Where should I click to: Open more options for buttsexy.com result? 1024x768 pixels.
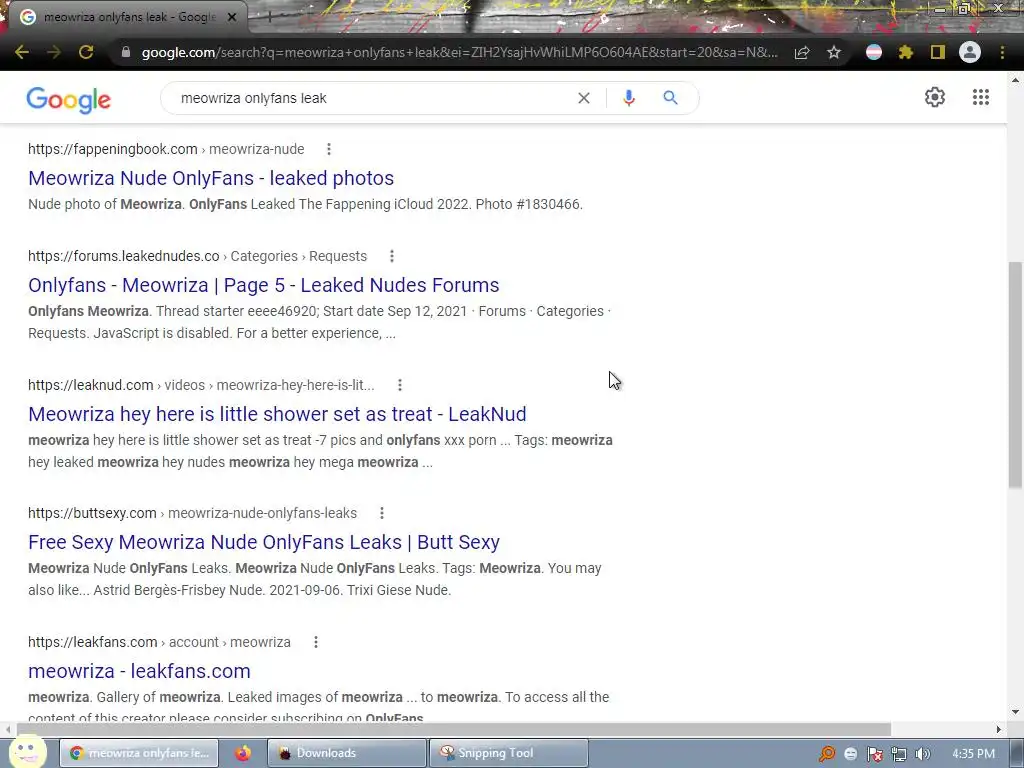pyautogui.click(x=382, y=513)
